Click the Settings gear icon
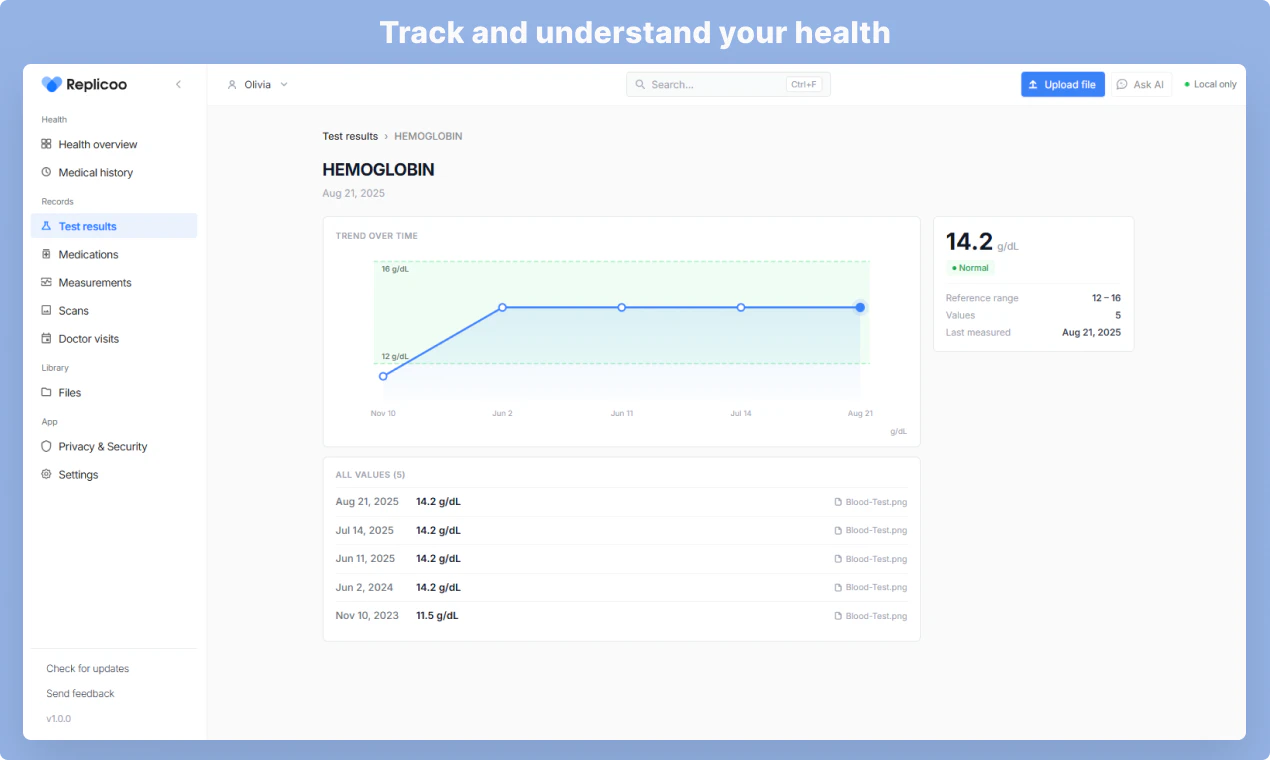The width and height of the screenshot is (1270, 760). 46,474
